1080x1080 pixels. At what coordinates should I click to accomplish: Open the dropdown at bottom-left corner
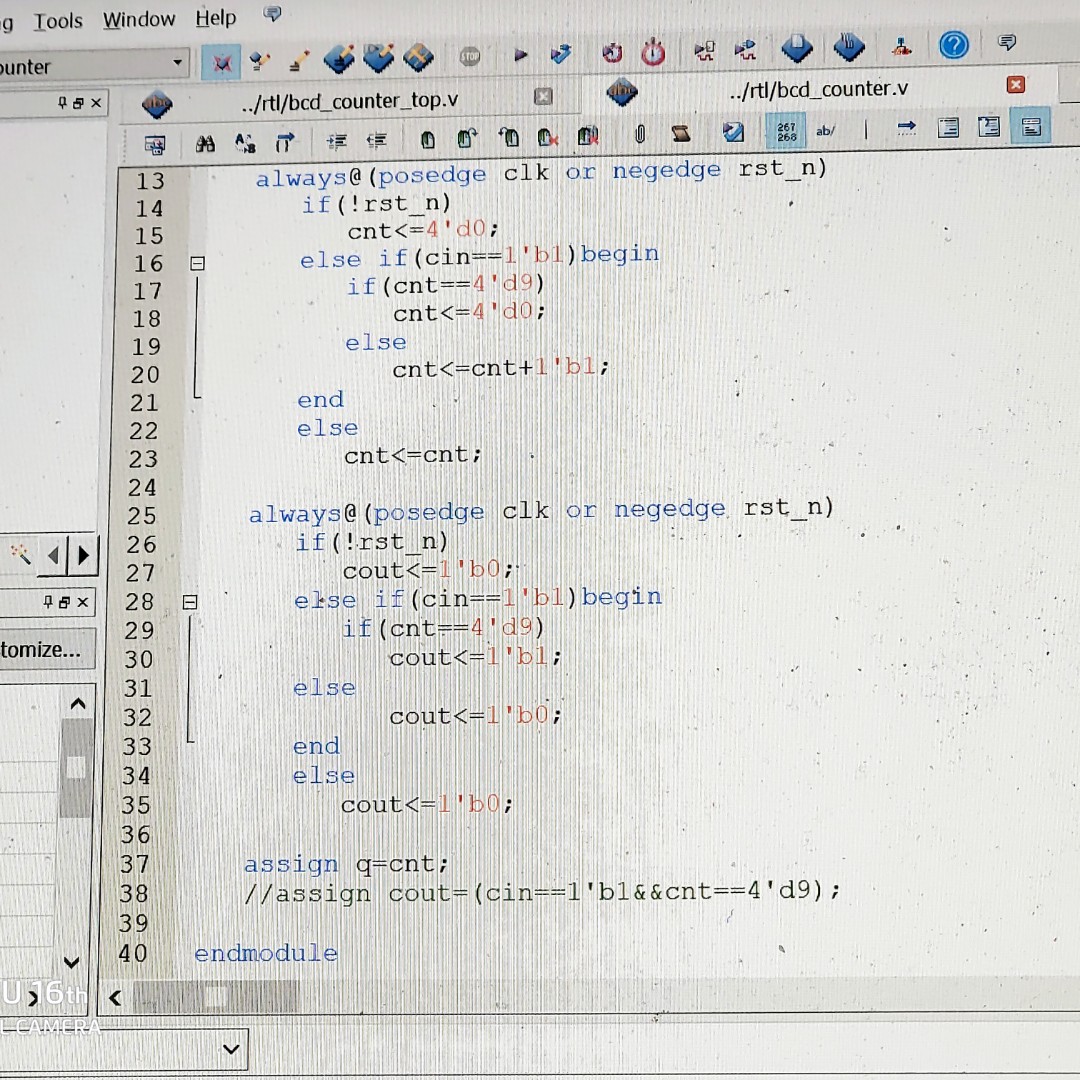[231, 1049]
